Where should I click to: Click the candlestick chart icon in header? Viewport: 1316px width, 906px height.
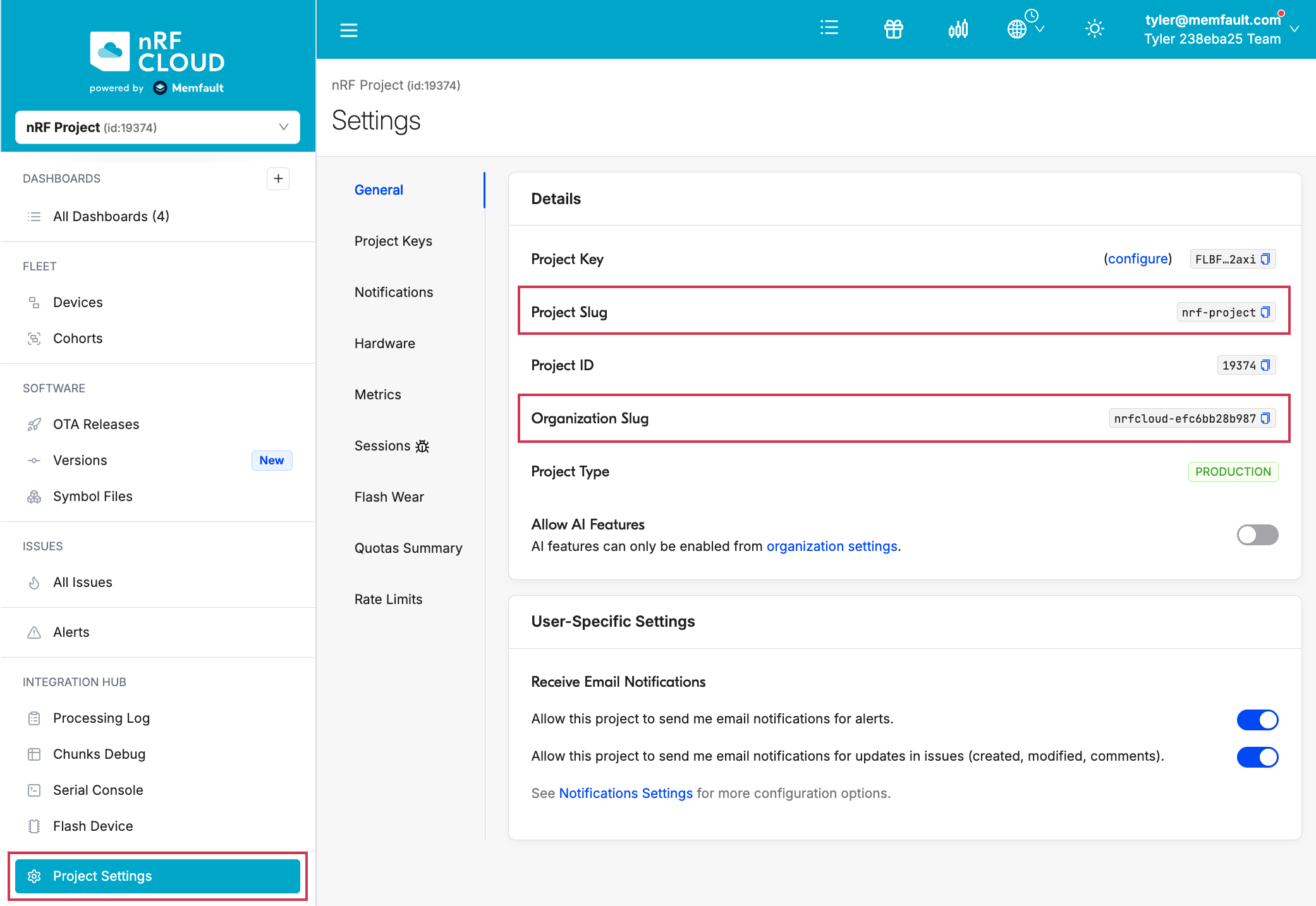tap(958, 28)
